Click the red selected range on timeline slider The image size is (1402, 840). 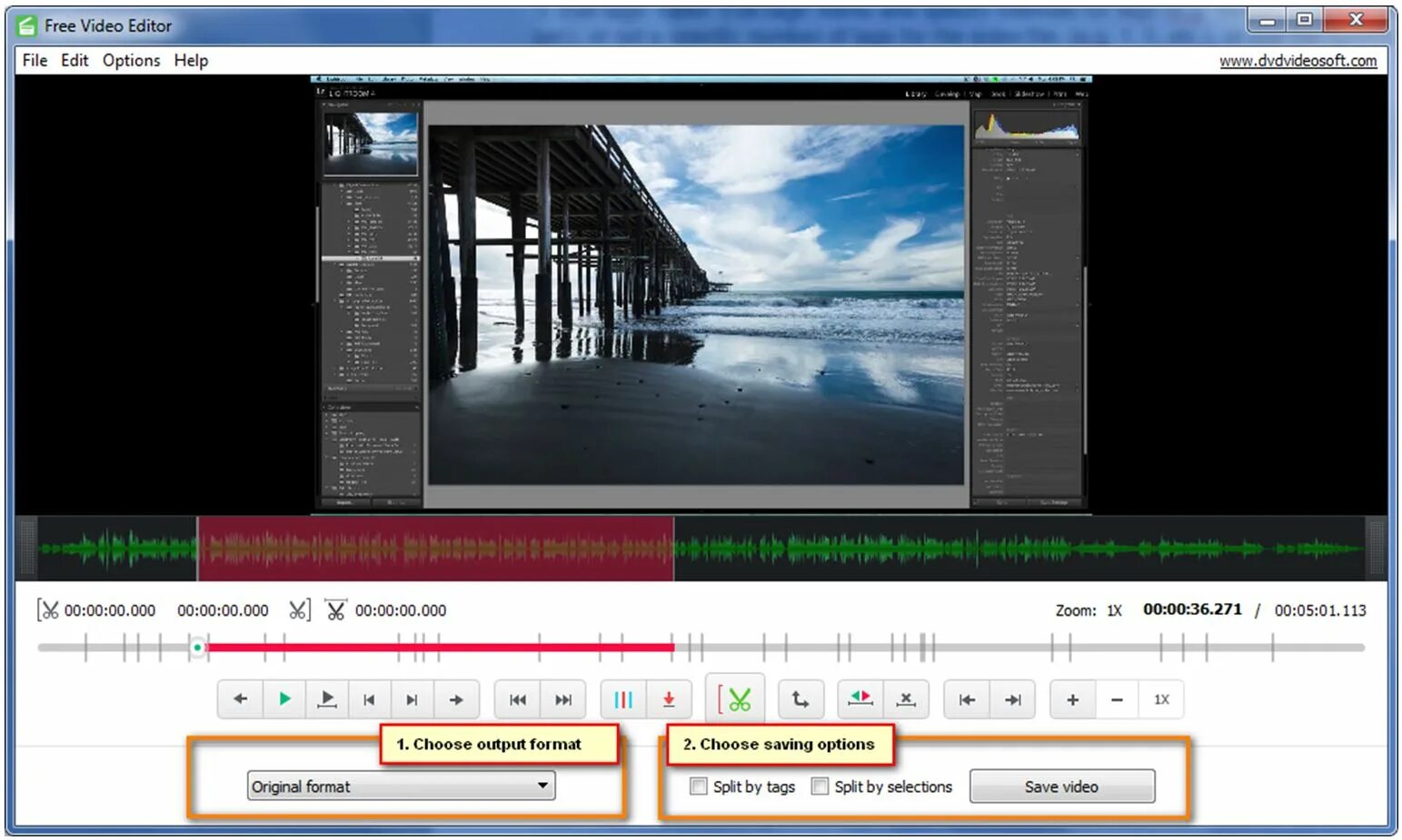coord(440,647)
